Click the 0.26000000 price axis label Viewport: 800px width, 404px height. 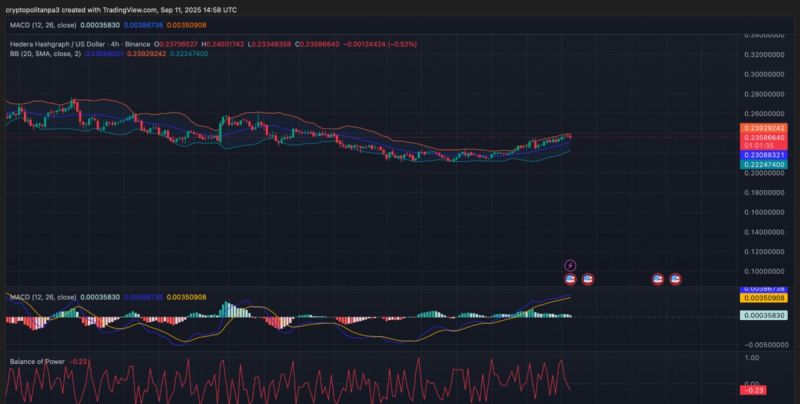(764, 114)
